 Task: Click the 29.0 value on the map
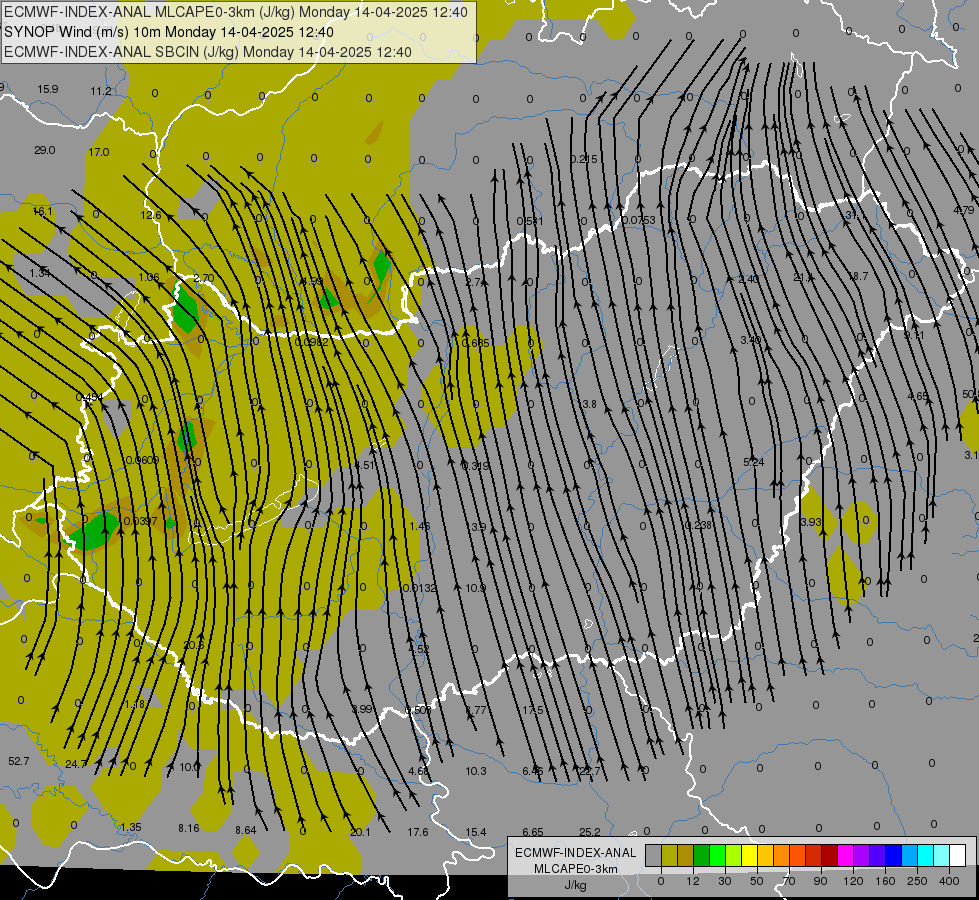click(x=44, y=151)
